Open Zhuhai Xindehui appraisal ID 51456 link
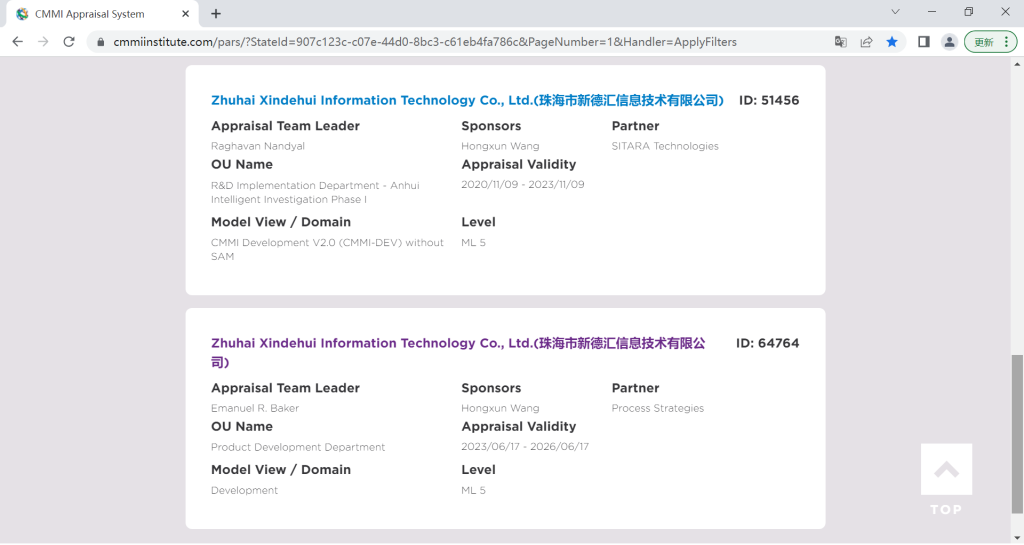The width and height of the screenshot is (1024, 545). tap(467, 100)
